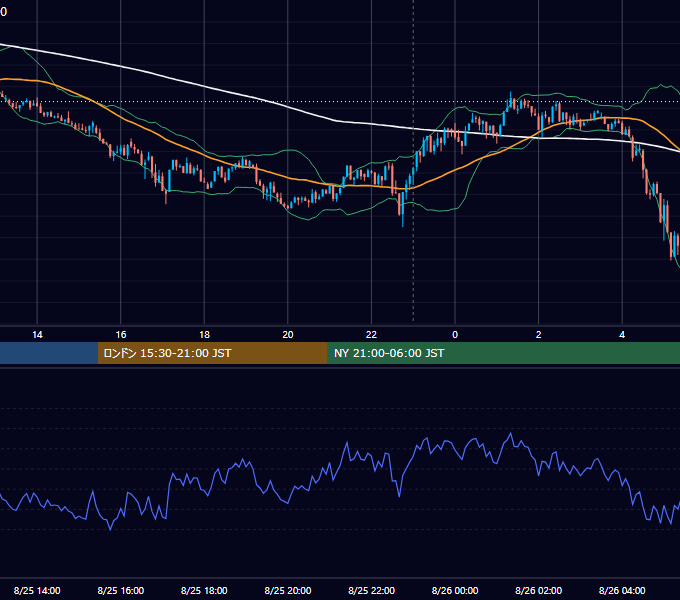Click the long-wick candle at dashed crosshair
The height and width of the screenshot is (600, 680).
tap(402, 204)
